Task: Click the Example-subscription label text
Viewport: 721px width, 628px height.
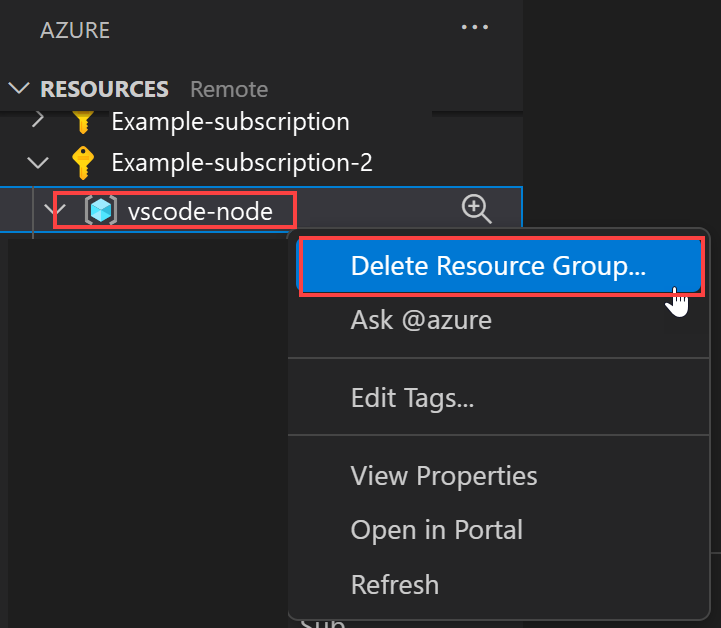Action: pyautogui.click(x=230, y=122)
